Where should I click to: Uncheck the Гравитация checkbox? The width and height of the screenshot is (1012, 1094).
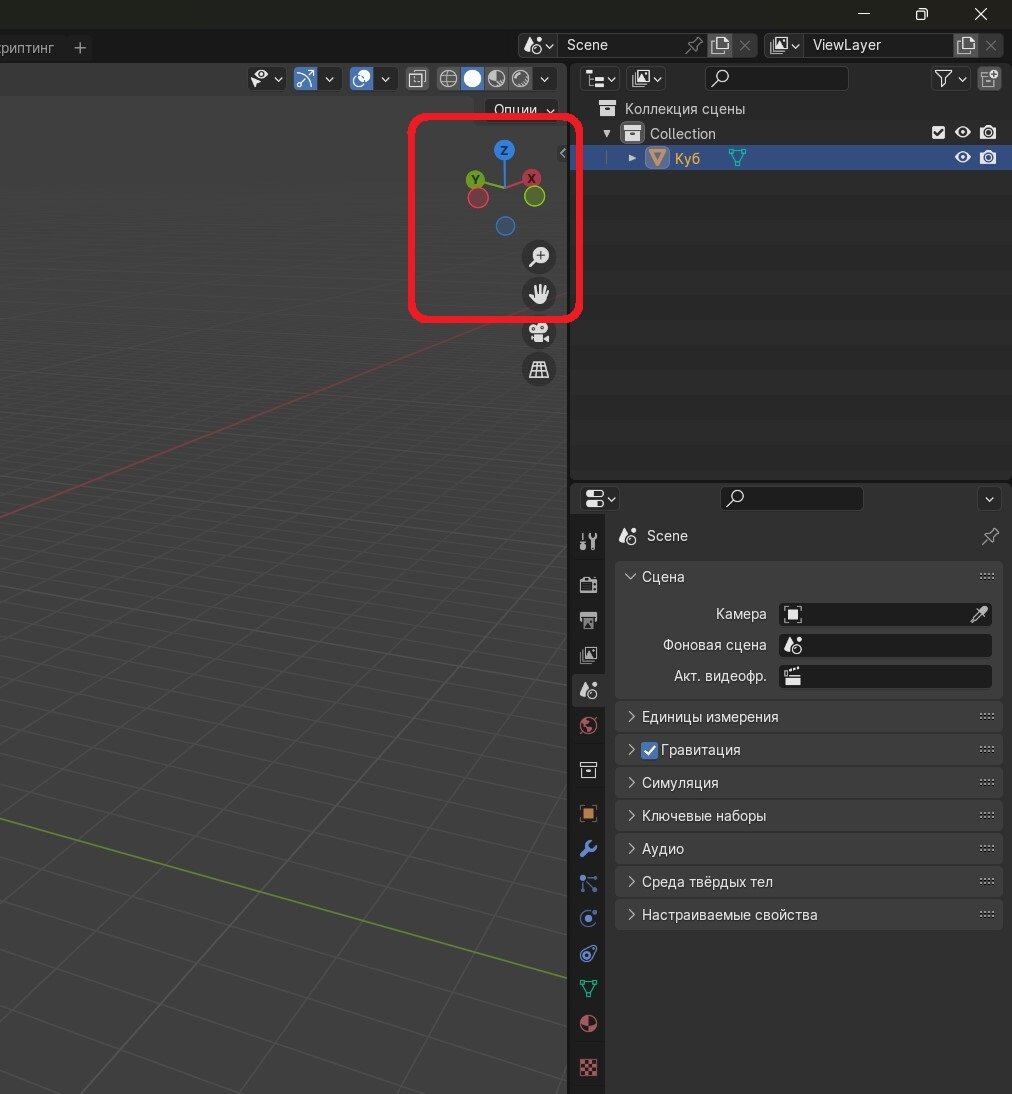tap(650, 750)
